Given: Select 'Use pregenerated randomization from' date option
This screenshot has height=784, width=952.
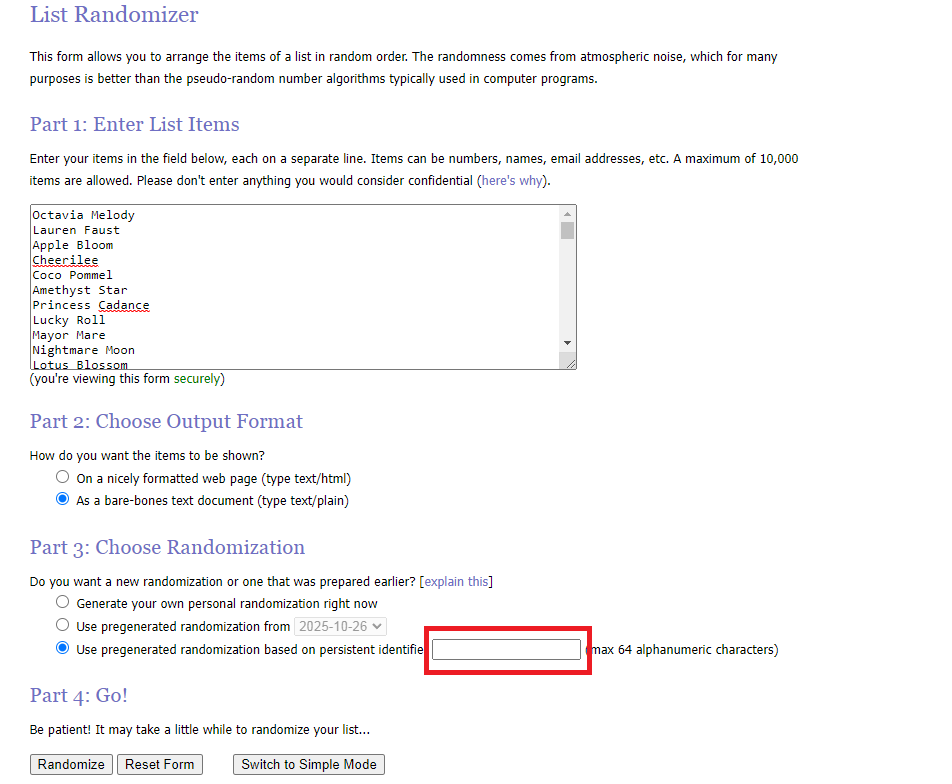Looking at the screenshot, I should tap(63, 625).
